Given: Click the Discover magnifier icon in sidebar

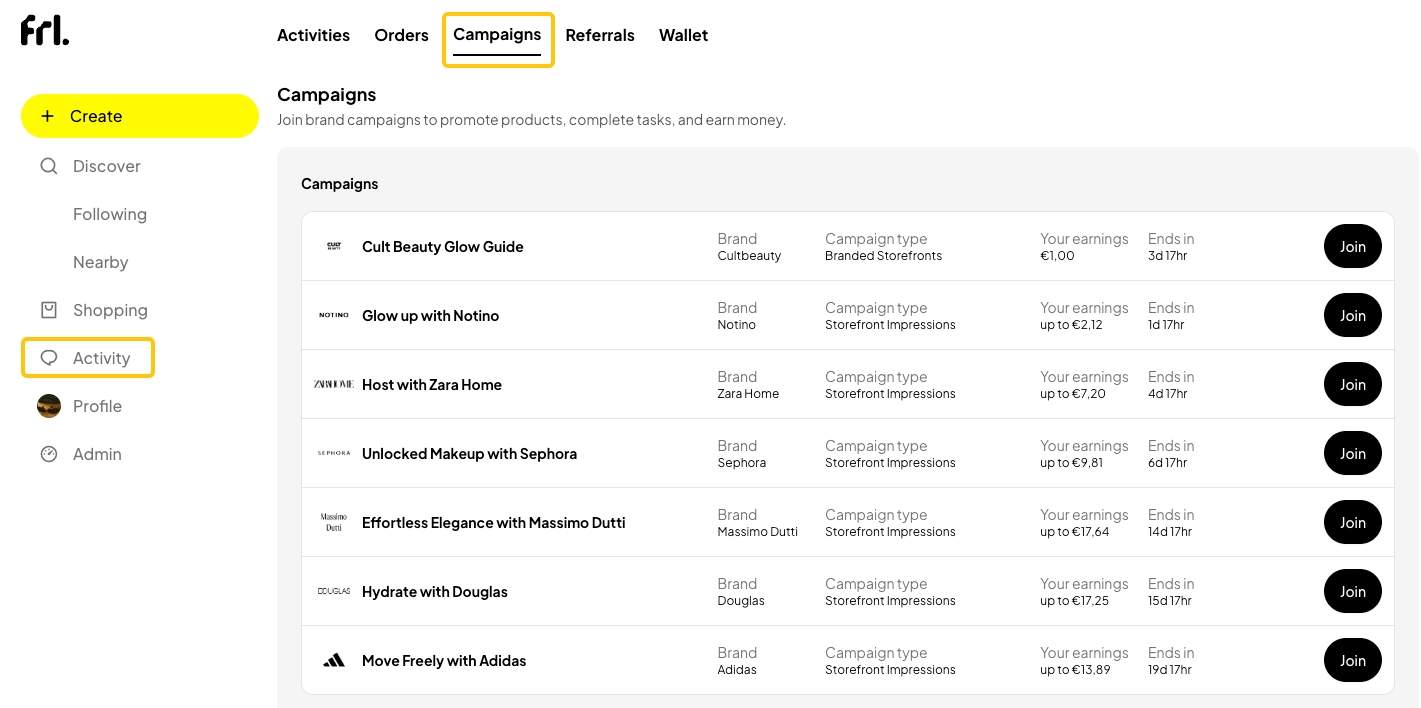Looking at the screenshot, I should coord(48,166).
